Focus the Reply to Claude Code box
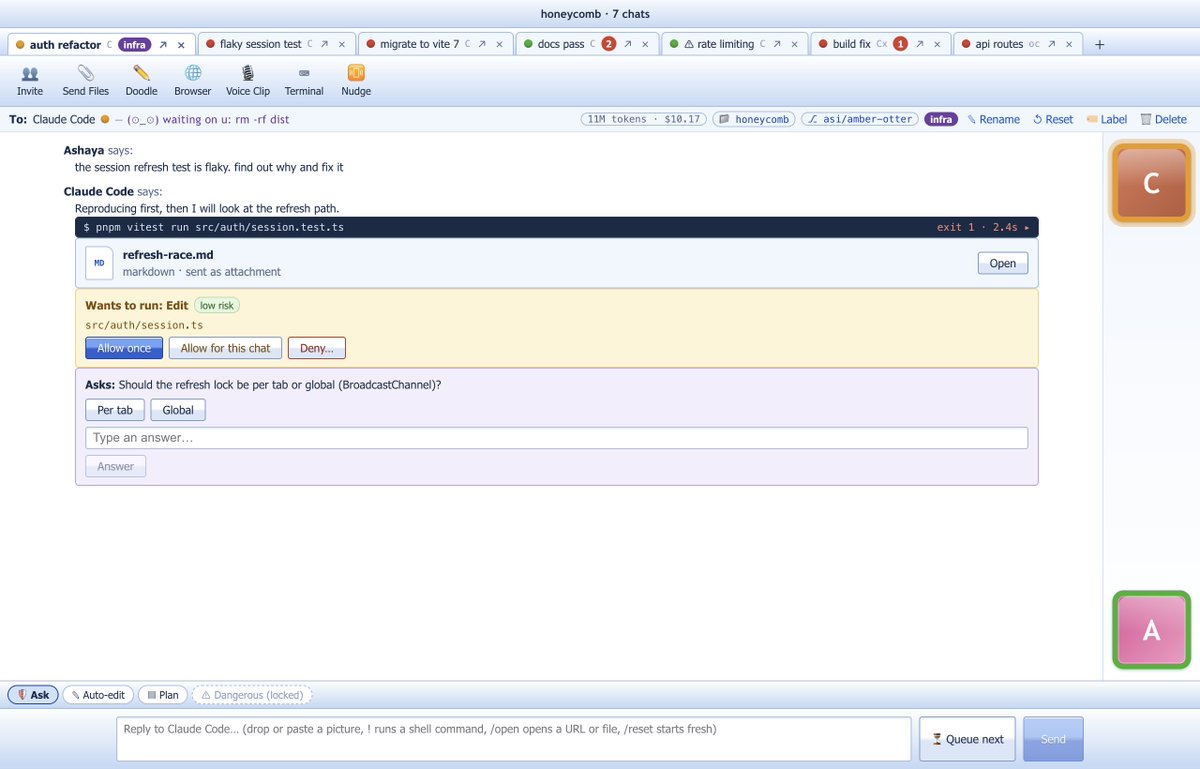Image resolution: width=1200 pixels, height=769 pixels. [514, 739]
